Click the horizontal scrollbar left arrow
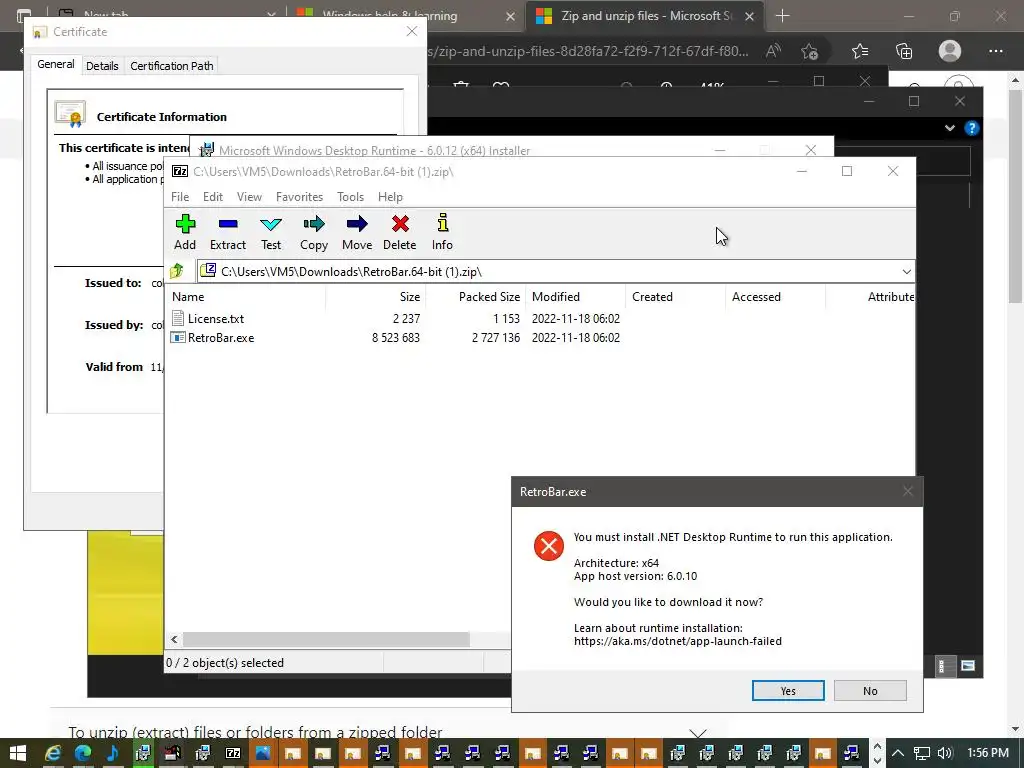 (x=174, y=639)
